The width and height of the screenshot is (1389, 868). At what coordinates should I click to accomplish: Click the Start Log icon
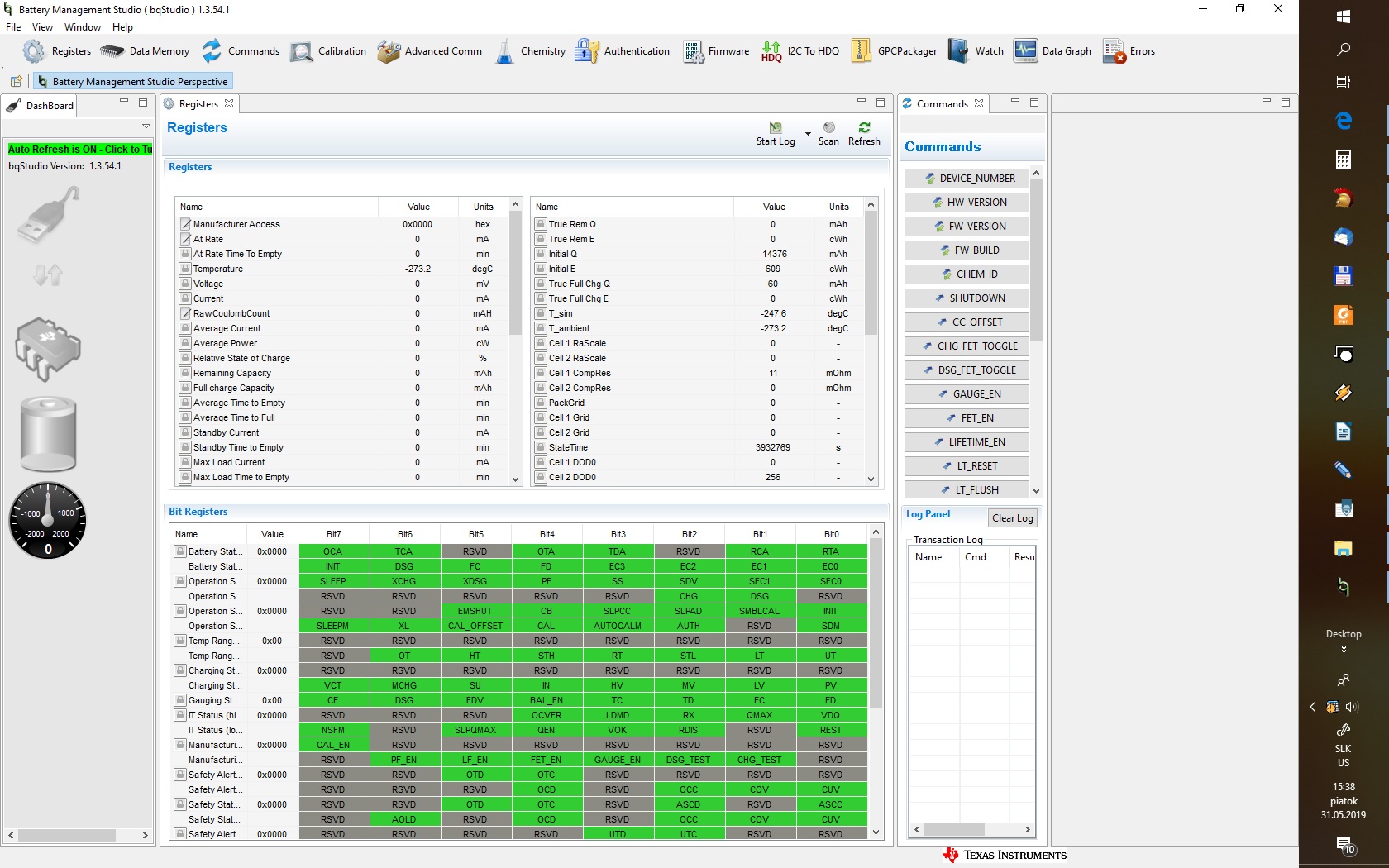point(776,127)
